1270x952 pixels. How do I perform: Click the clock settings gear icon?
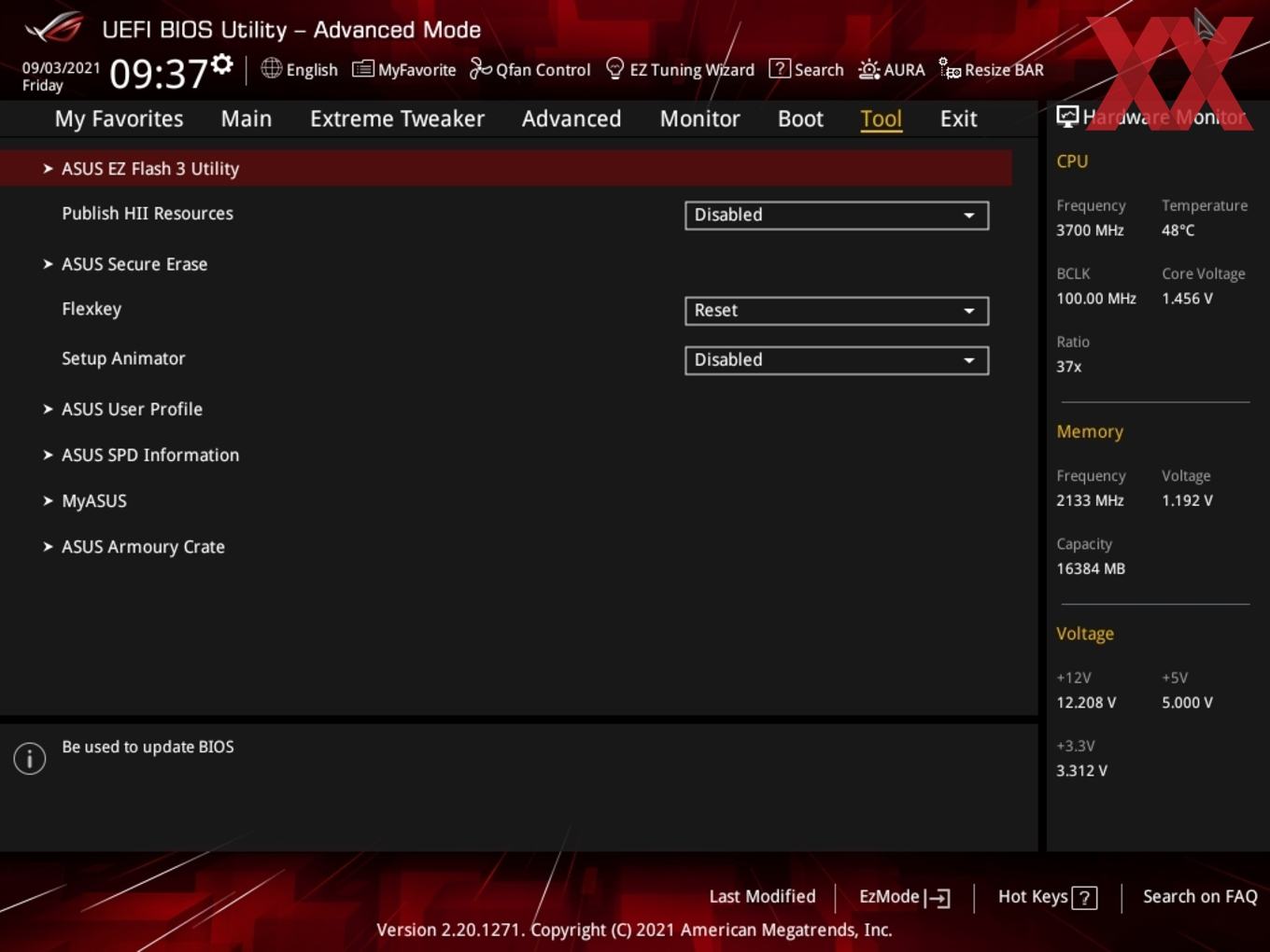tap(222, 64)
